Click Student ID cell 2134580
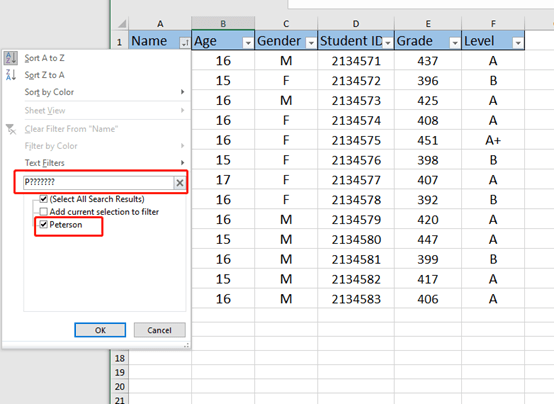The height and width of the screenshot is (404, 554). [356, 240]
